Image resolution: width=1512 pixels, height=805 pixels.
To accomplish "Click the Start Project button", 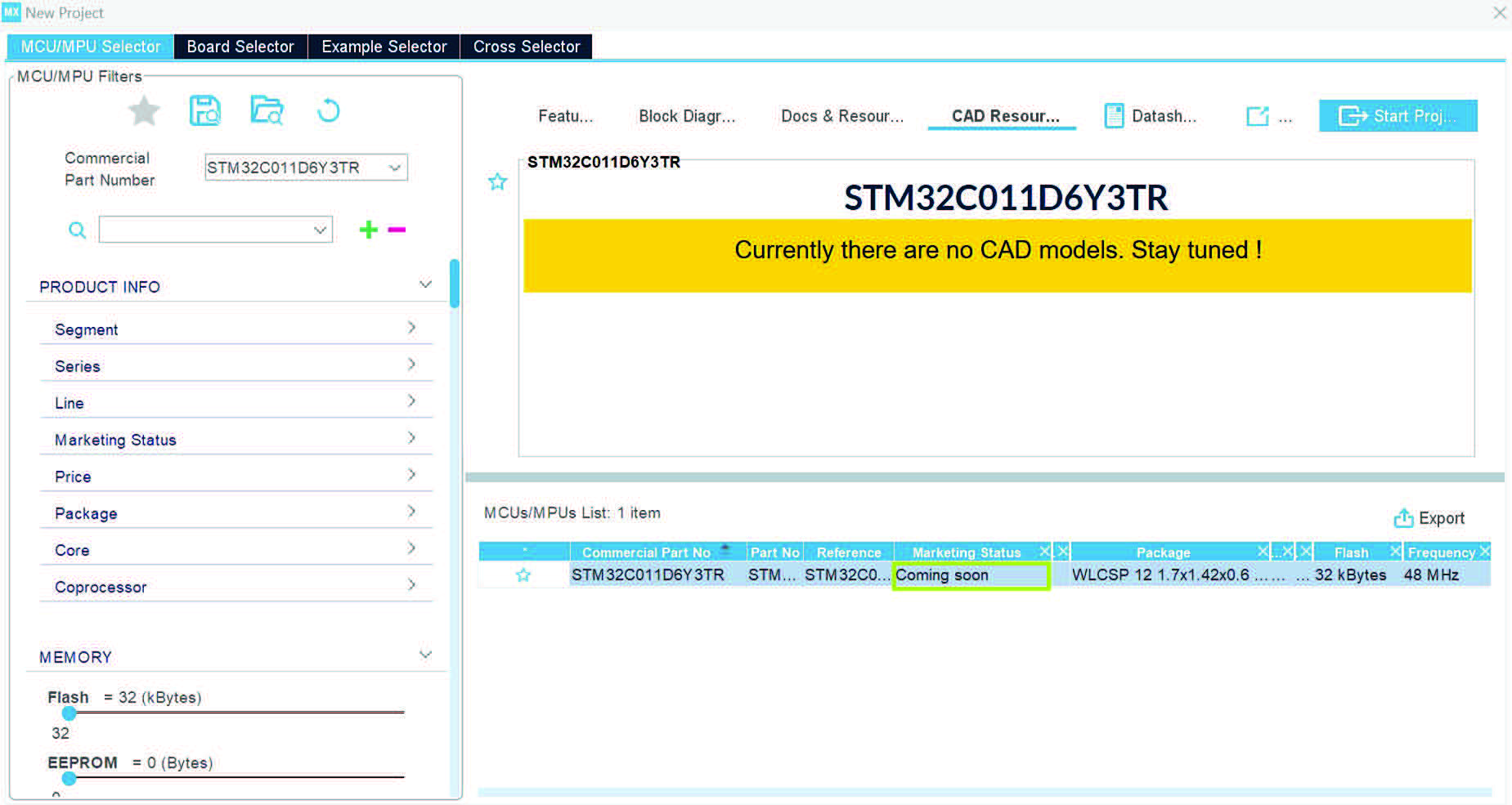I will [1398, 116].
